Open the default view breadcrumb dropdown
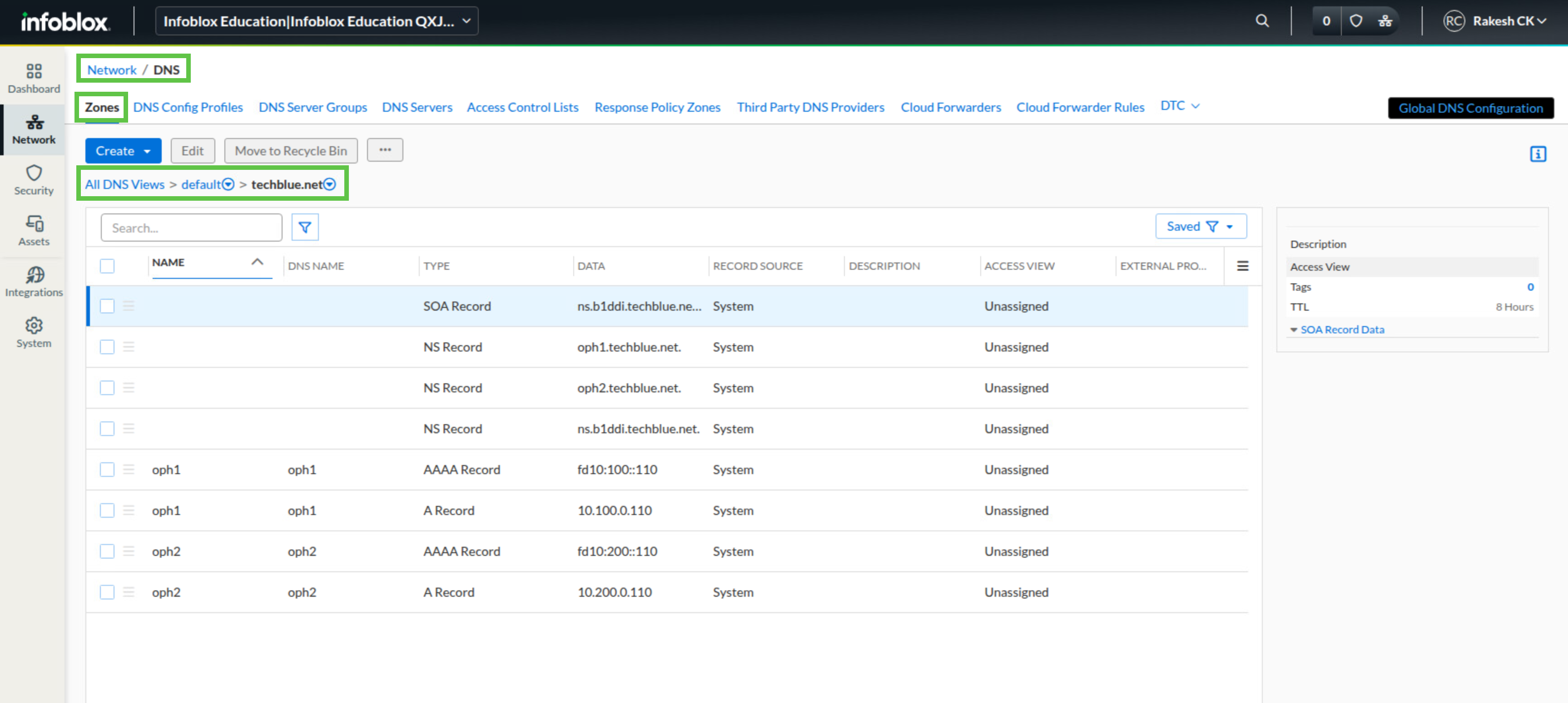 [x=228, y=184]
